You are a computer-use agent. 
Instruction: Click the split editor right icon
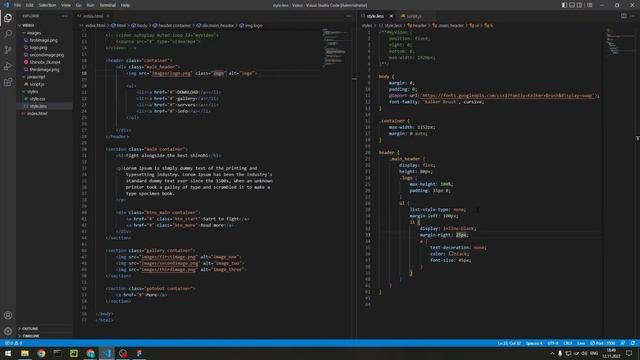[624, 16]
